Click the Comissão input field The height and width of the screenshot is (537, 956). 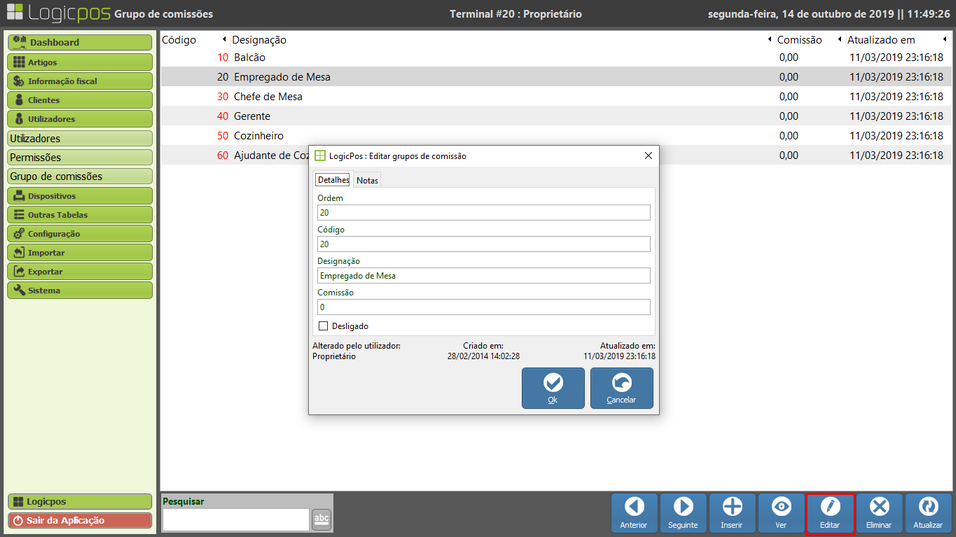point(483,308)
